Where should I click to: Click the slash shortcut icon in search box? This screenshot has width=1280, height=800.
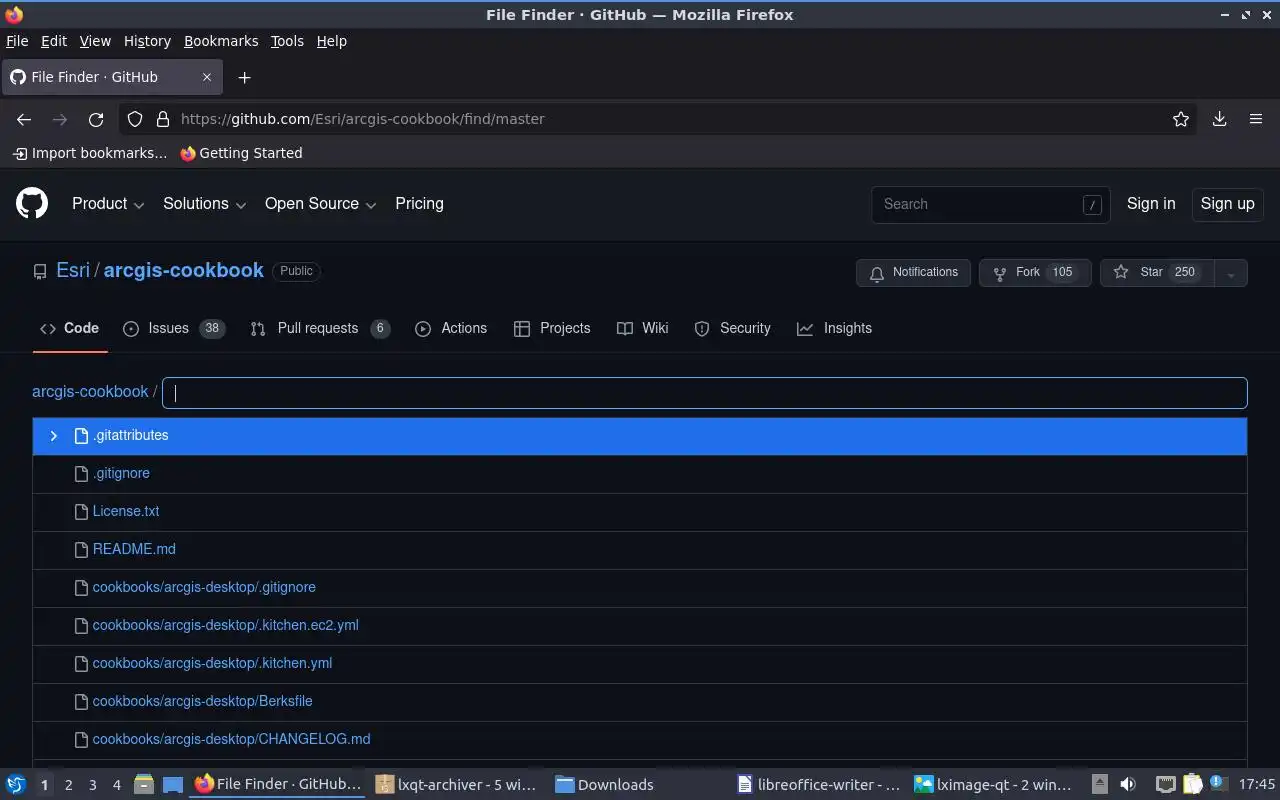(x=1092, y=204)
